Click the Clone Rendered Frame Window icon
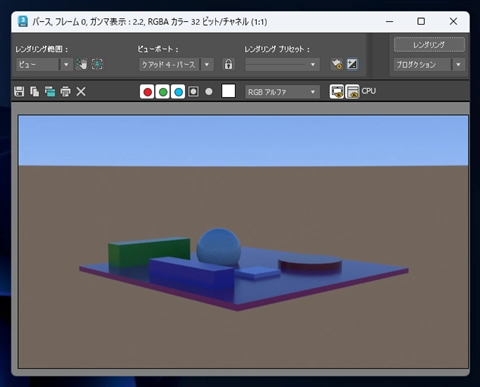Viewport: 480px width, 387px height. (50, 91)
